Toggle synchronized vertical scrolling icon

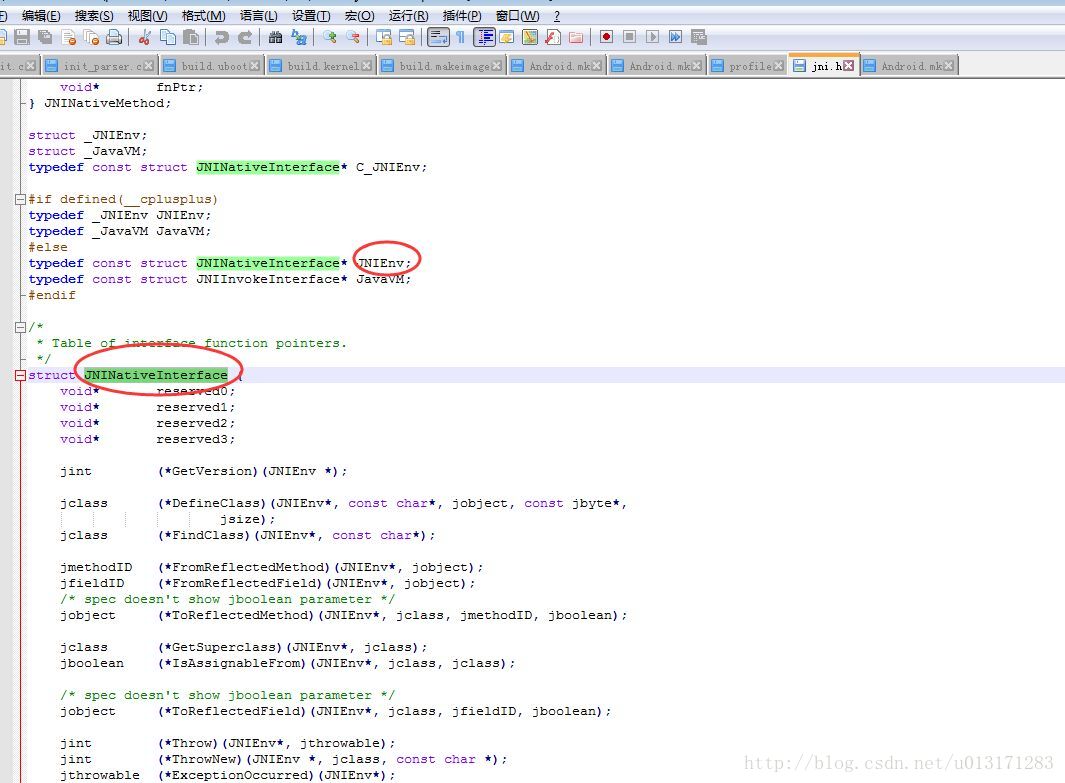(384, 37)
